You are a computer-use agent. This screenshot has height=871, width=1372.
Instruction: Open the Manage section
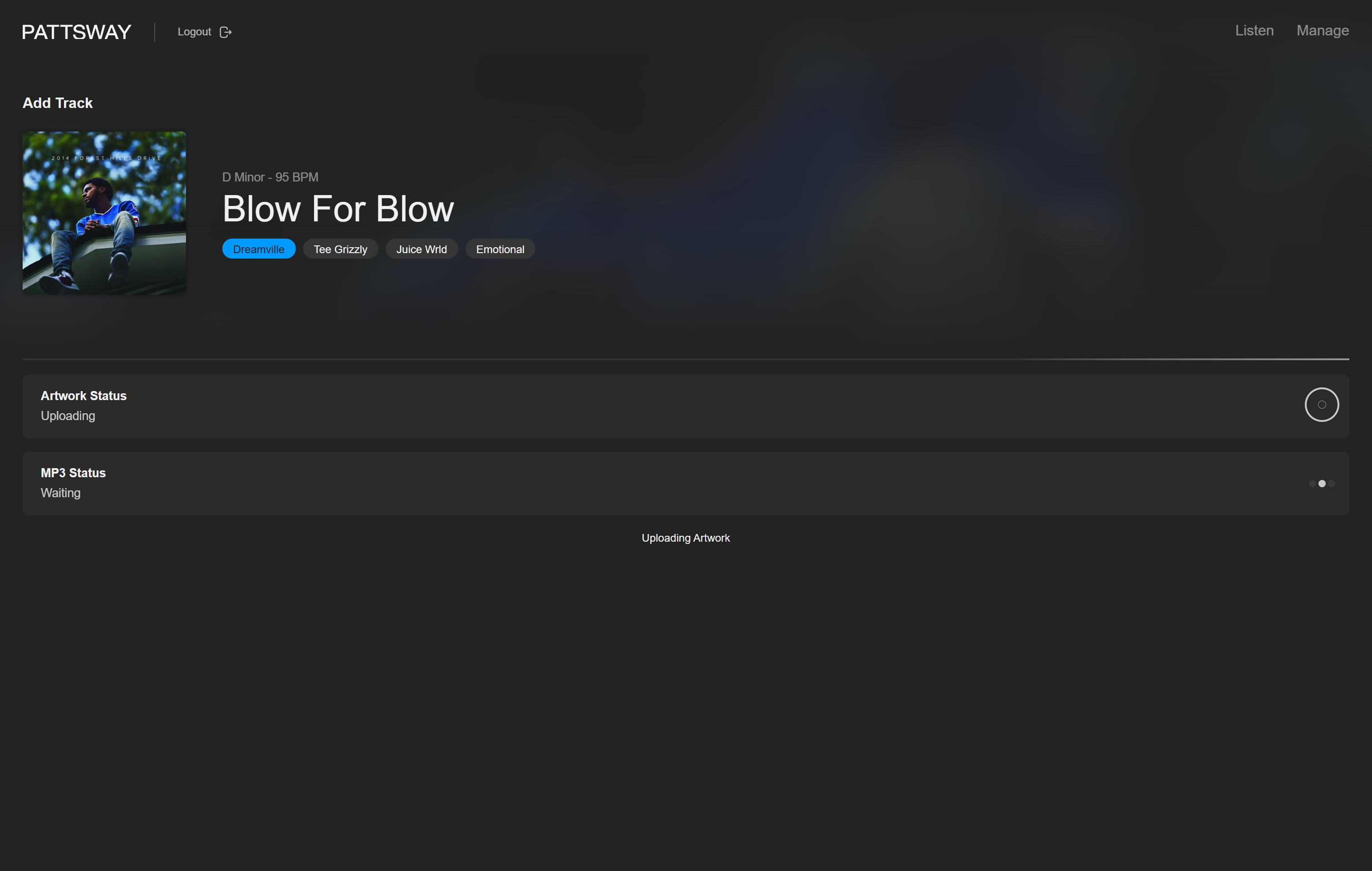(1323, 30)
